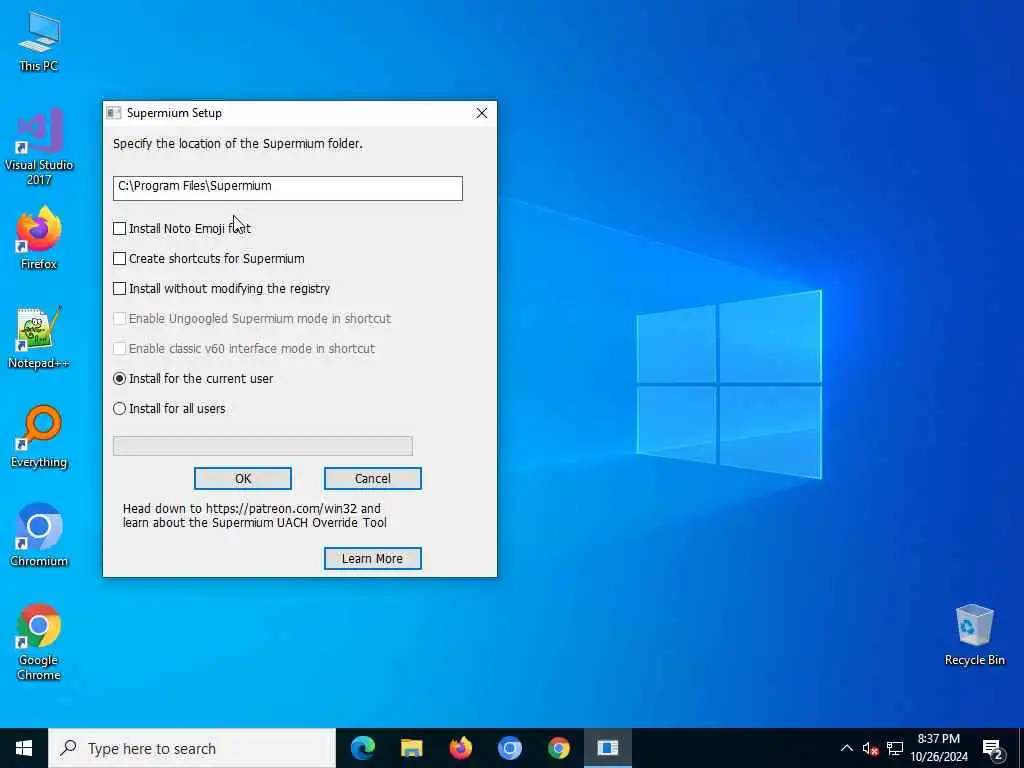Select Supermium Setup taskbar button
Screen dimensions: 1024x768
607,748
